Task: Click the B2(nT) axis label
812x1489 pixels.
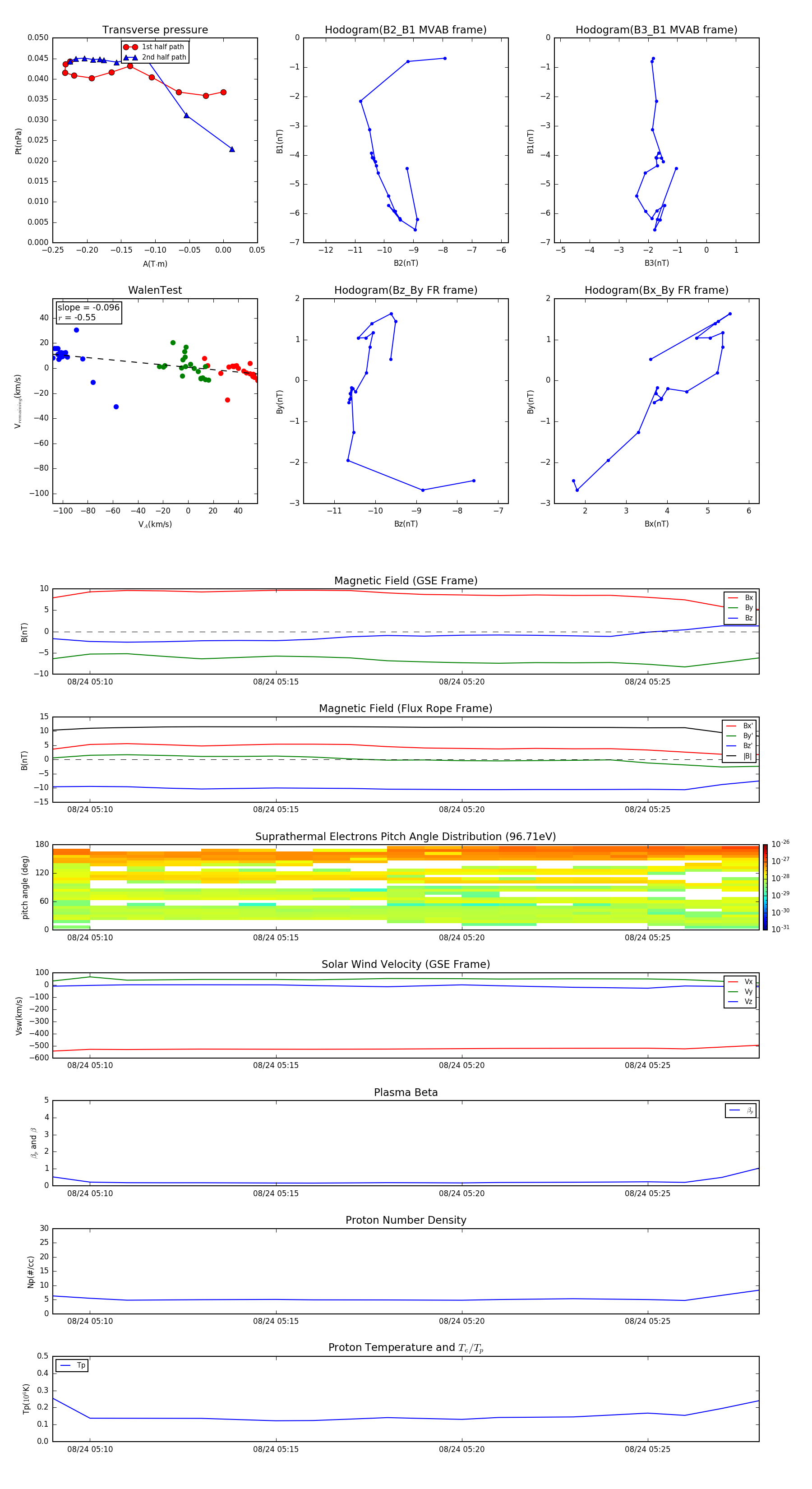Action: tap(406, 264)
